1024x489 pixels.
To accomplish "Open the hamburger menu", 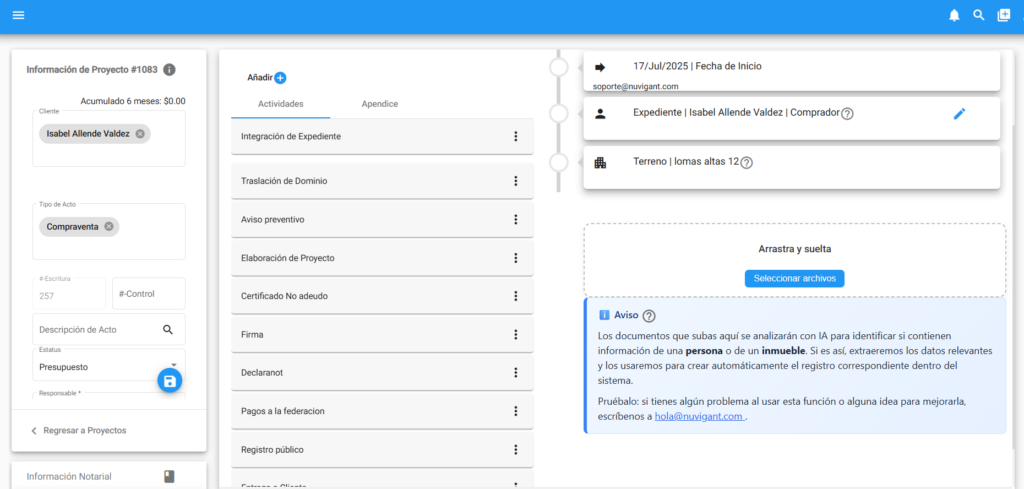I will 18,15.
